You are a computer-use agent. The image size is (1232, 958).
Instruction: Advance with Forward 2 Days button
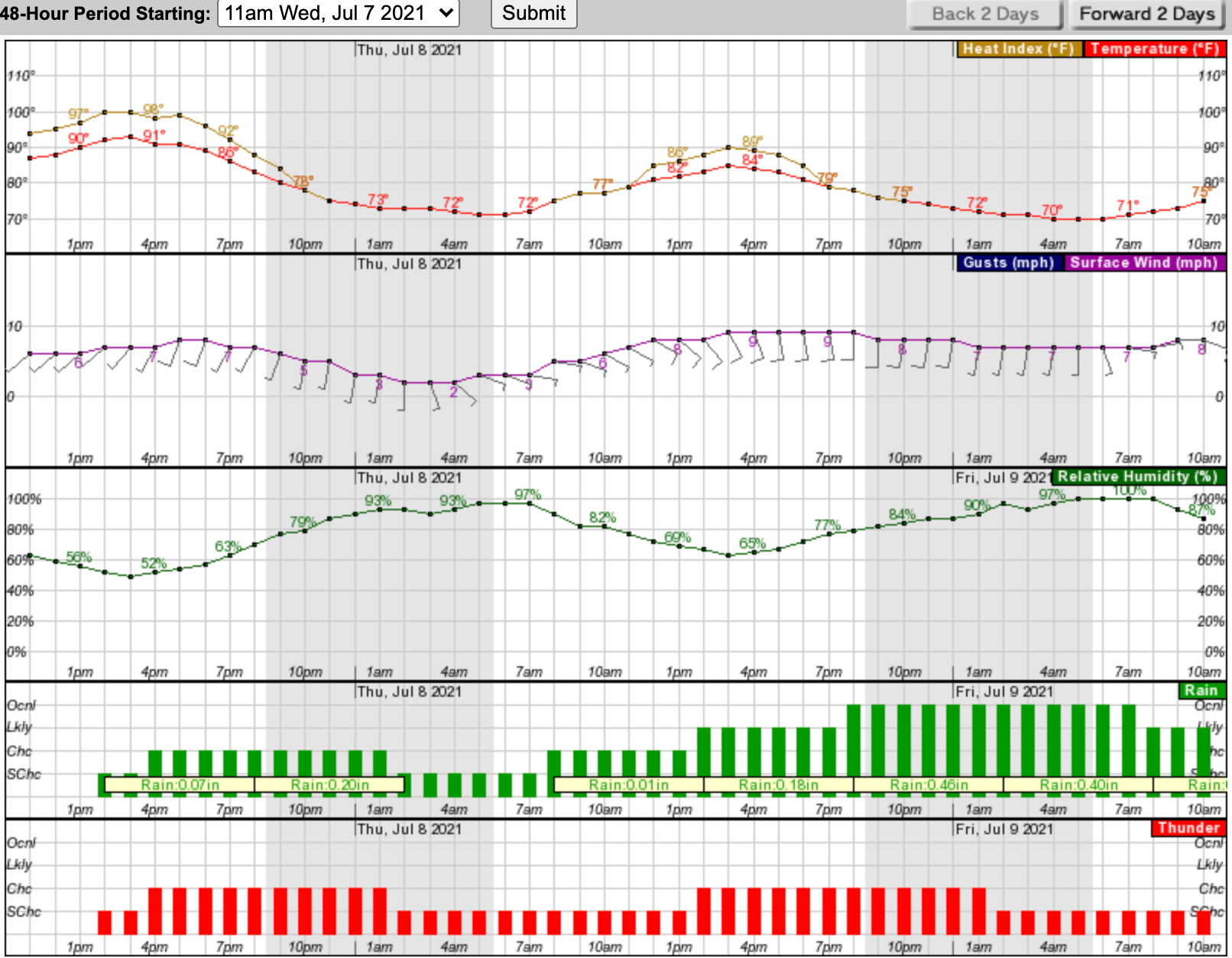(1146, 14)
